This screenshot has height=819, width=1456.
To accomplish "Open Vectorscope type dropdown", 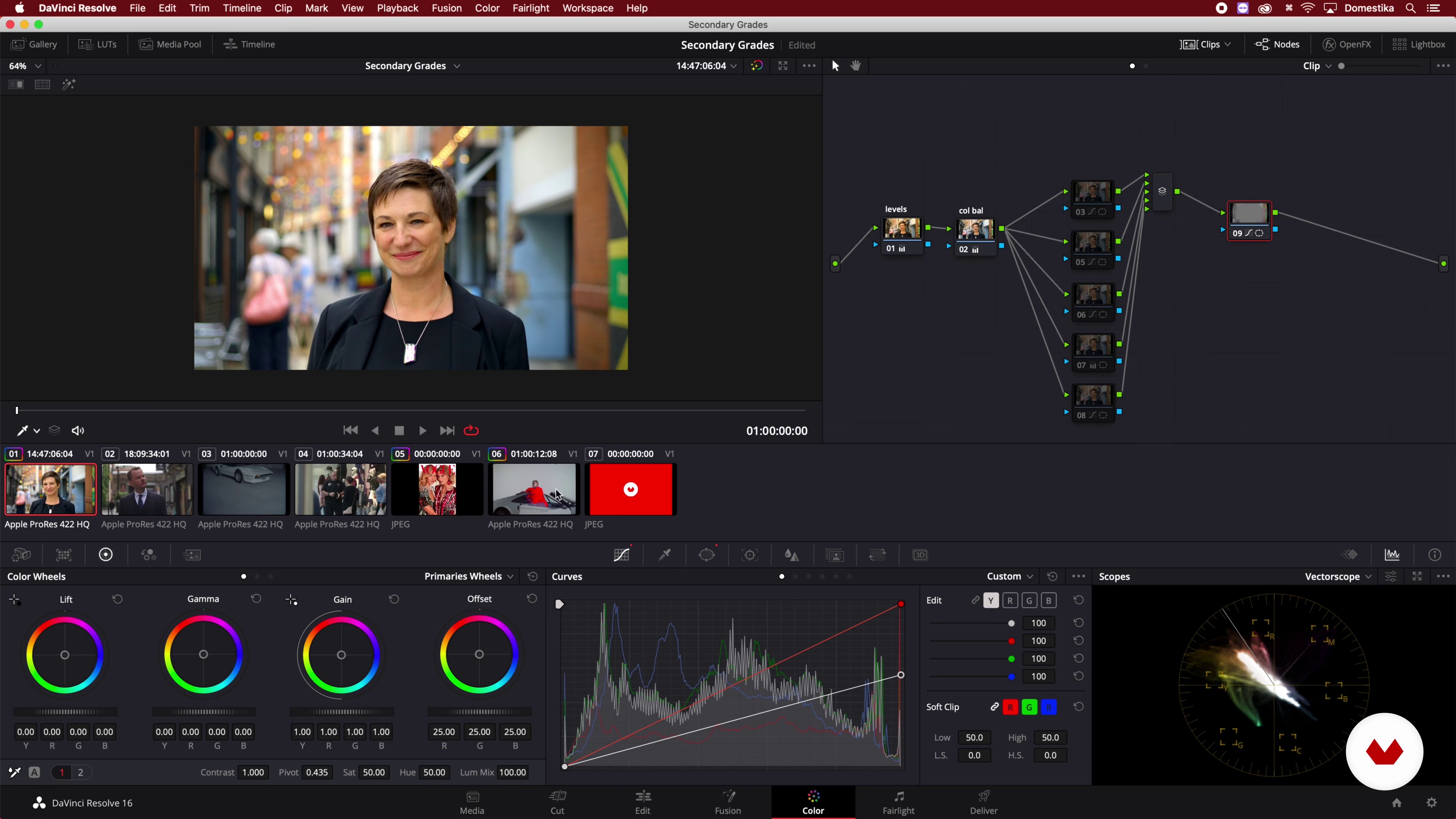I will 1338,576.
